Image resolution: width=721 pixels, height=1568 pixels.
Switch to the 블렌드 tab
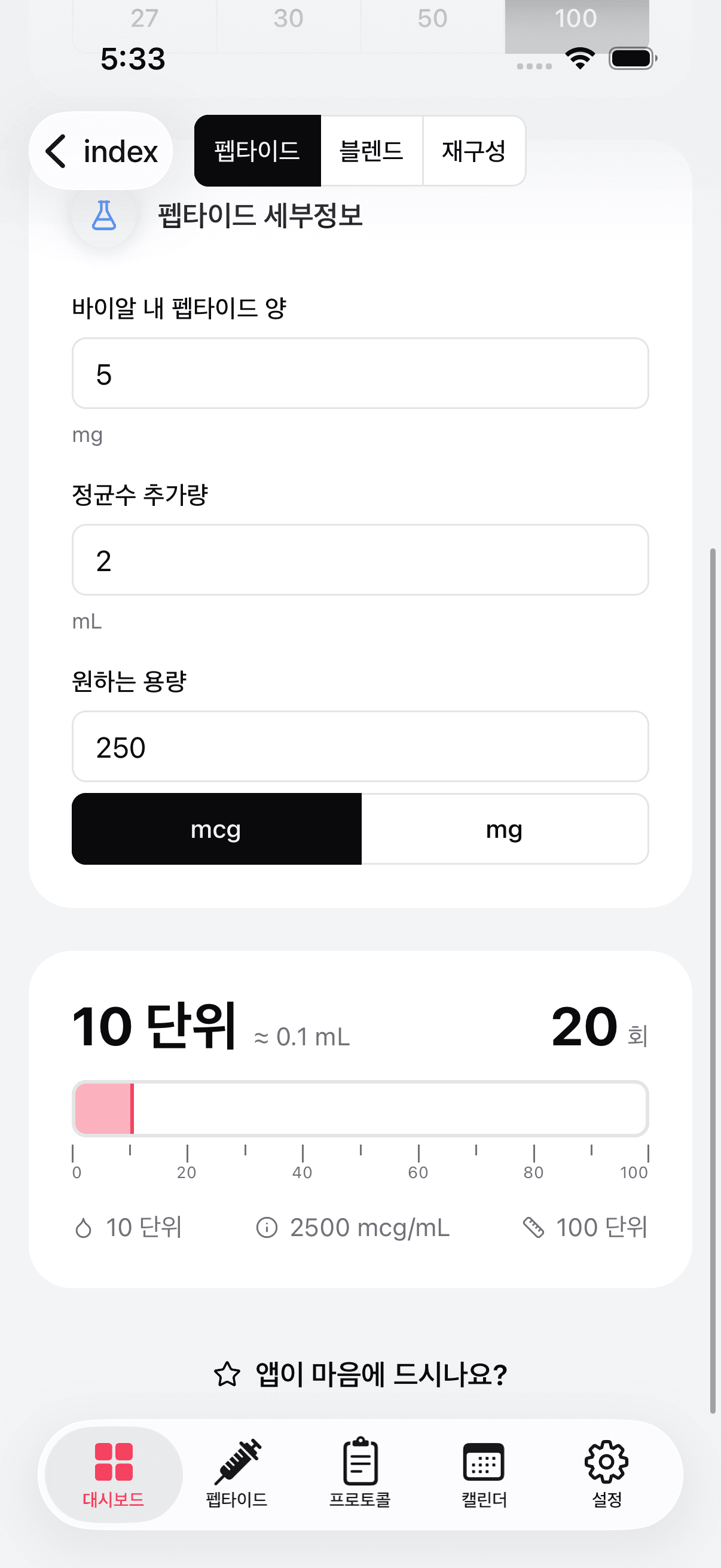(371, 151)
